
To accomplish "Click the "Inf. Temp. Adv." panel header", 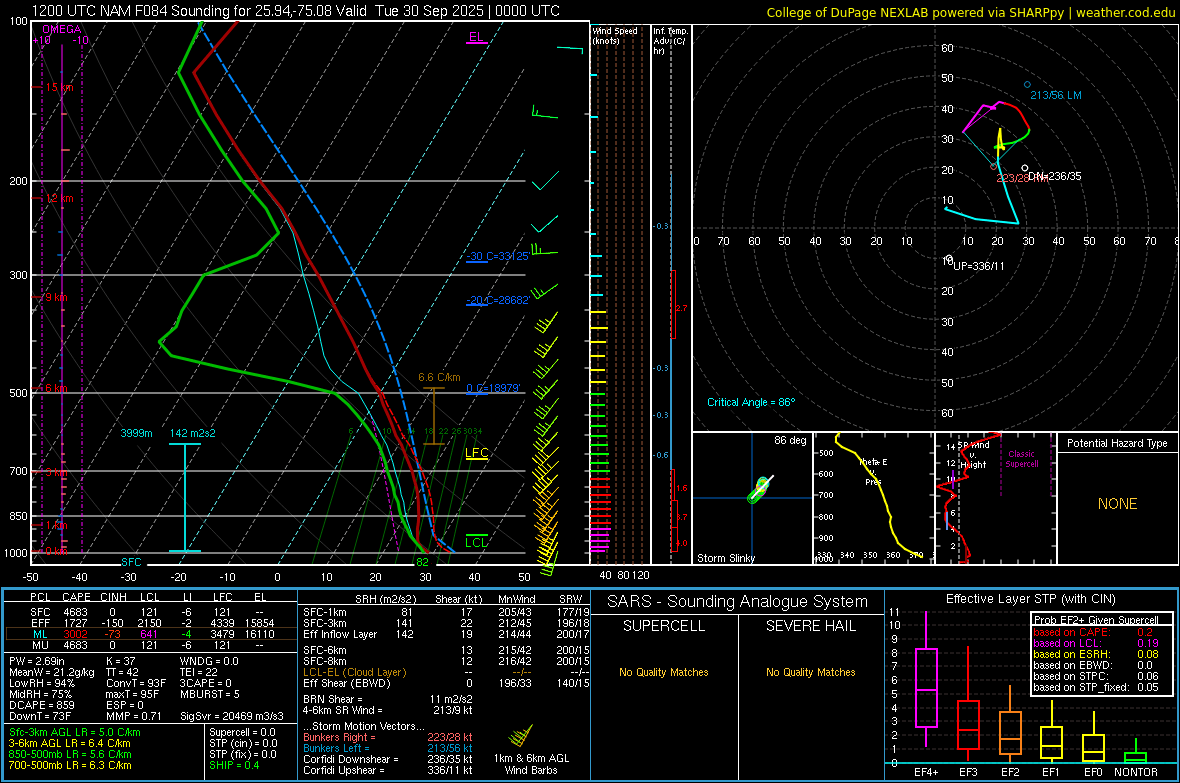I will coord(670,41).
